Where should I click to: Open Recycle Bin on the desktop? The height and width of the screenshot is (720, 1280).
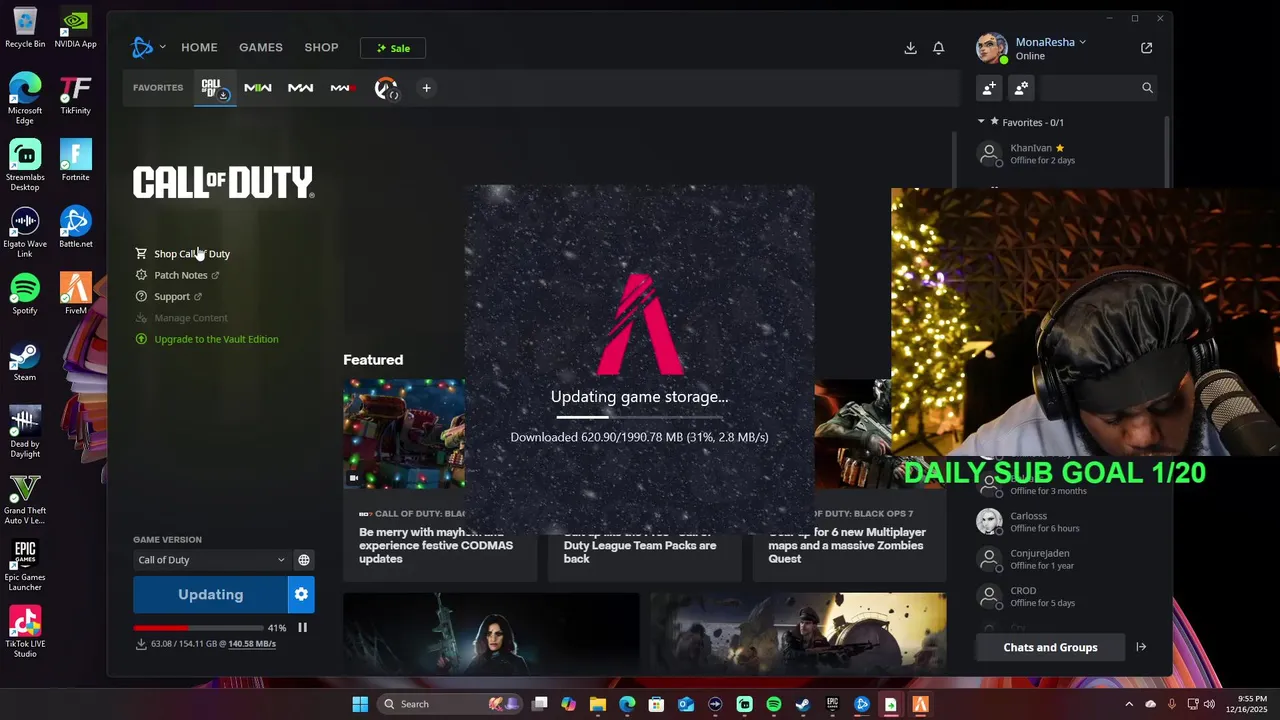click(x=25, y=28)
